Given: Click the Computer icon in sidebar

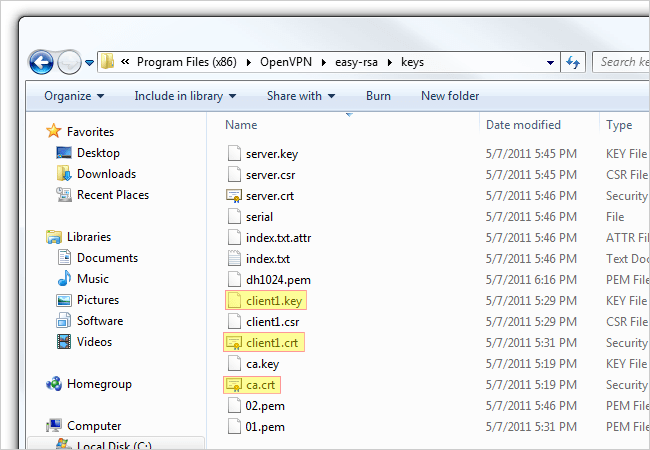Looking at the screenshot, I should pos(54,425).
